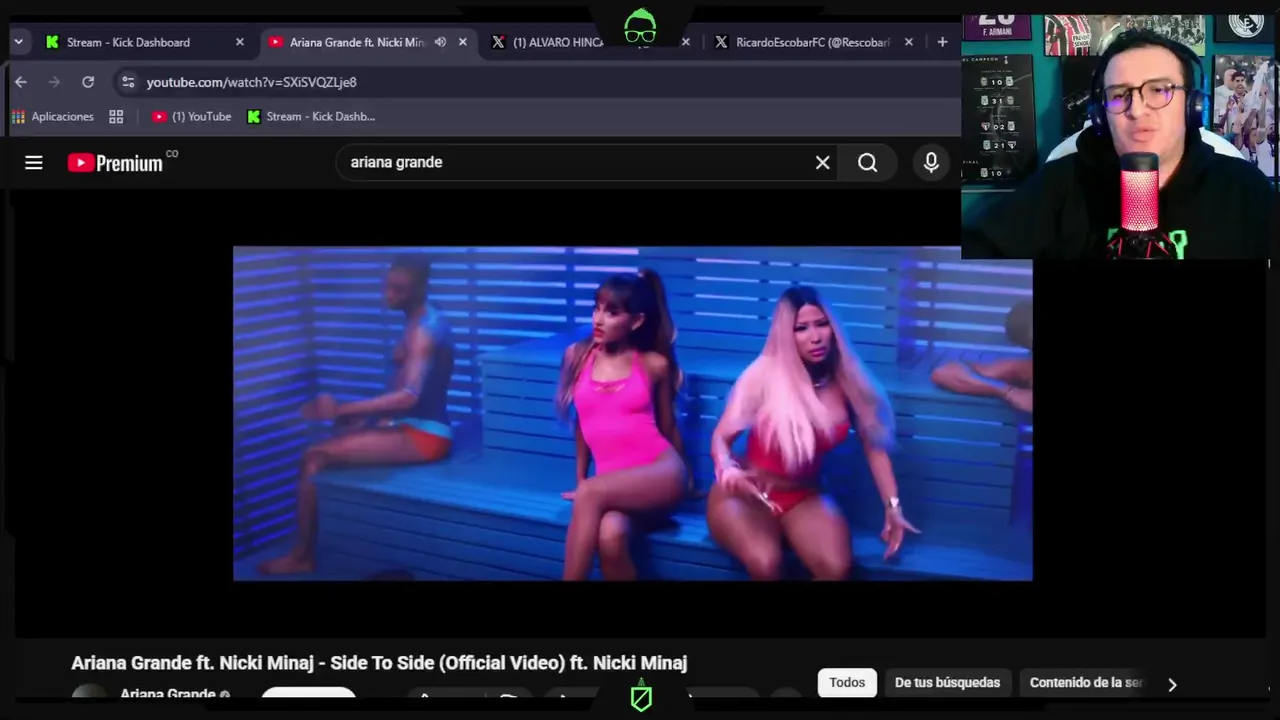Screen dimensions: 1280x720
Task: Show more filter chips with right chevron
Action: point(1172,685)
